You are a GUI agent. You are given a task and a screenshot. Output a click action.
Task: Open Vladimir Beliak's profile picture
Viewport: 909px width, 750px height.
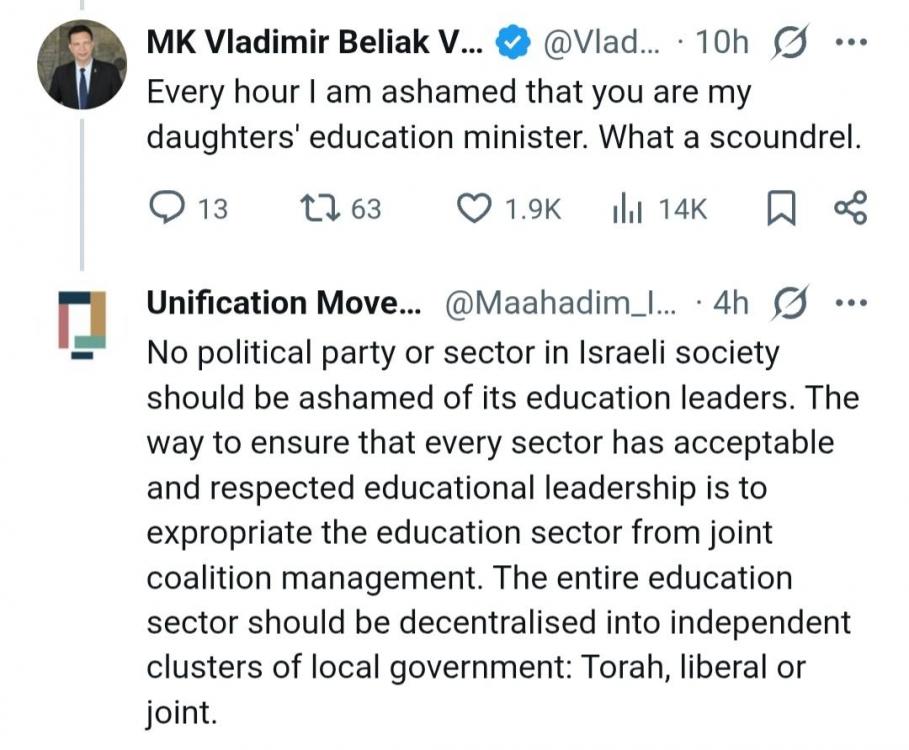click(82, 65)
